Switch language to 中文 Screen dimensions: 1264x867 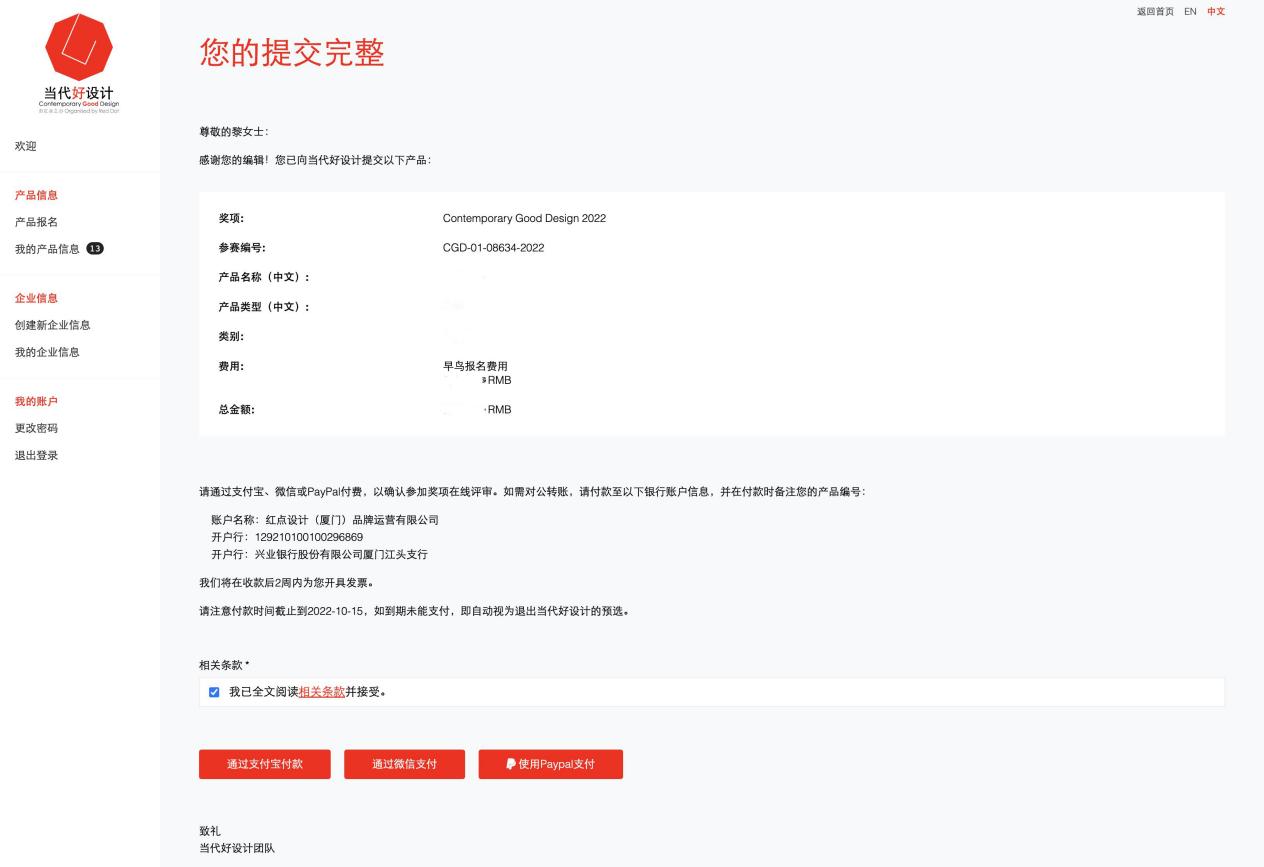point(1216,11)
